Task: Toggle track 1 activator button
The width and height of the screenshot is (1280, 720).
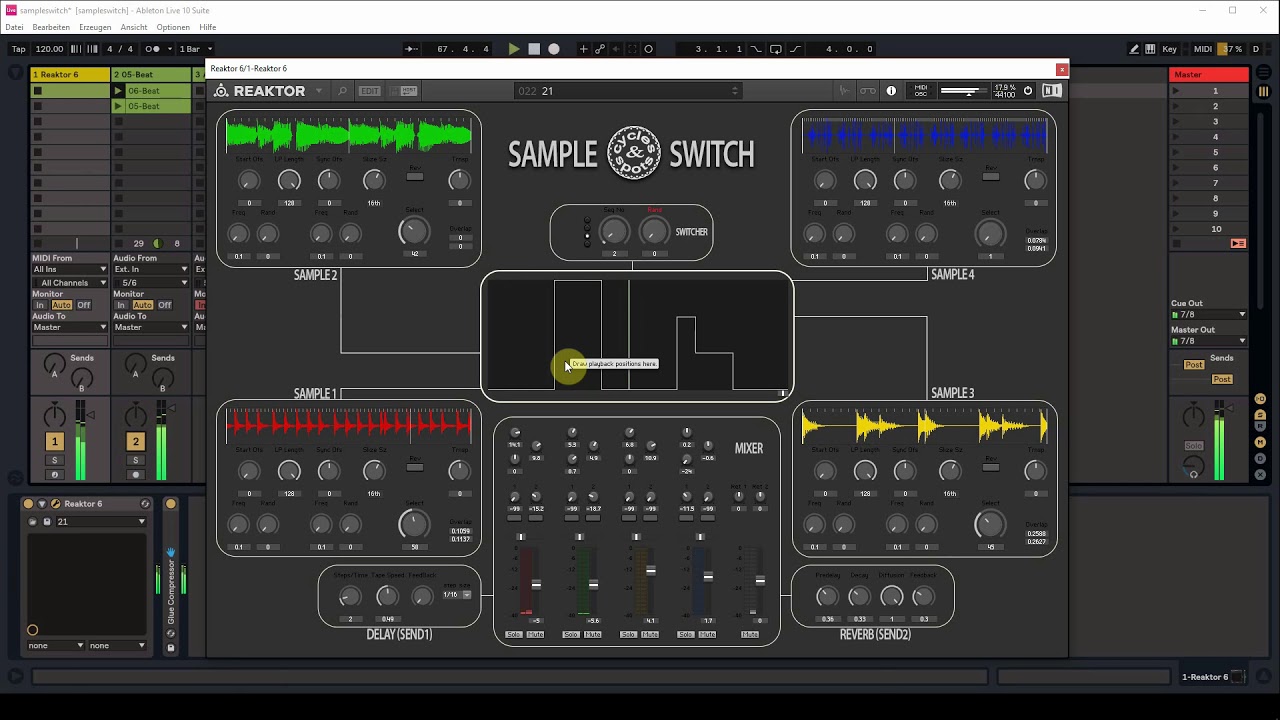Action: [55, 441]
